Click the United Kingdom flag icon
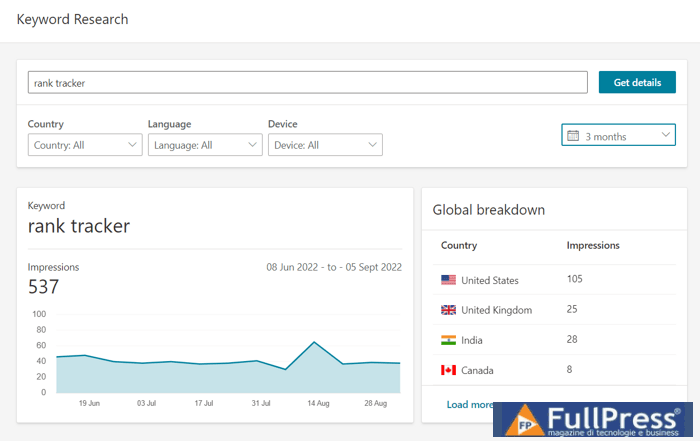The image size is (700, 441). 448,310
